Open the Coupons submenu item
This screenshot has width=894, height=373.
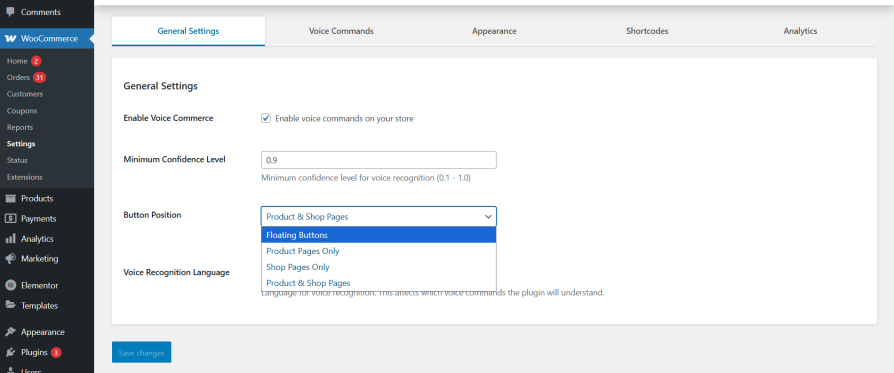tap(22, 111)
